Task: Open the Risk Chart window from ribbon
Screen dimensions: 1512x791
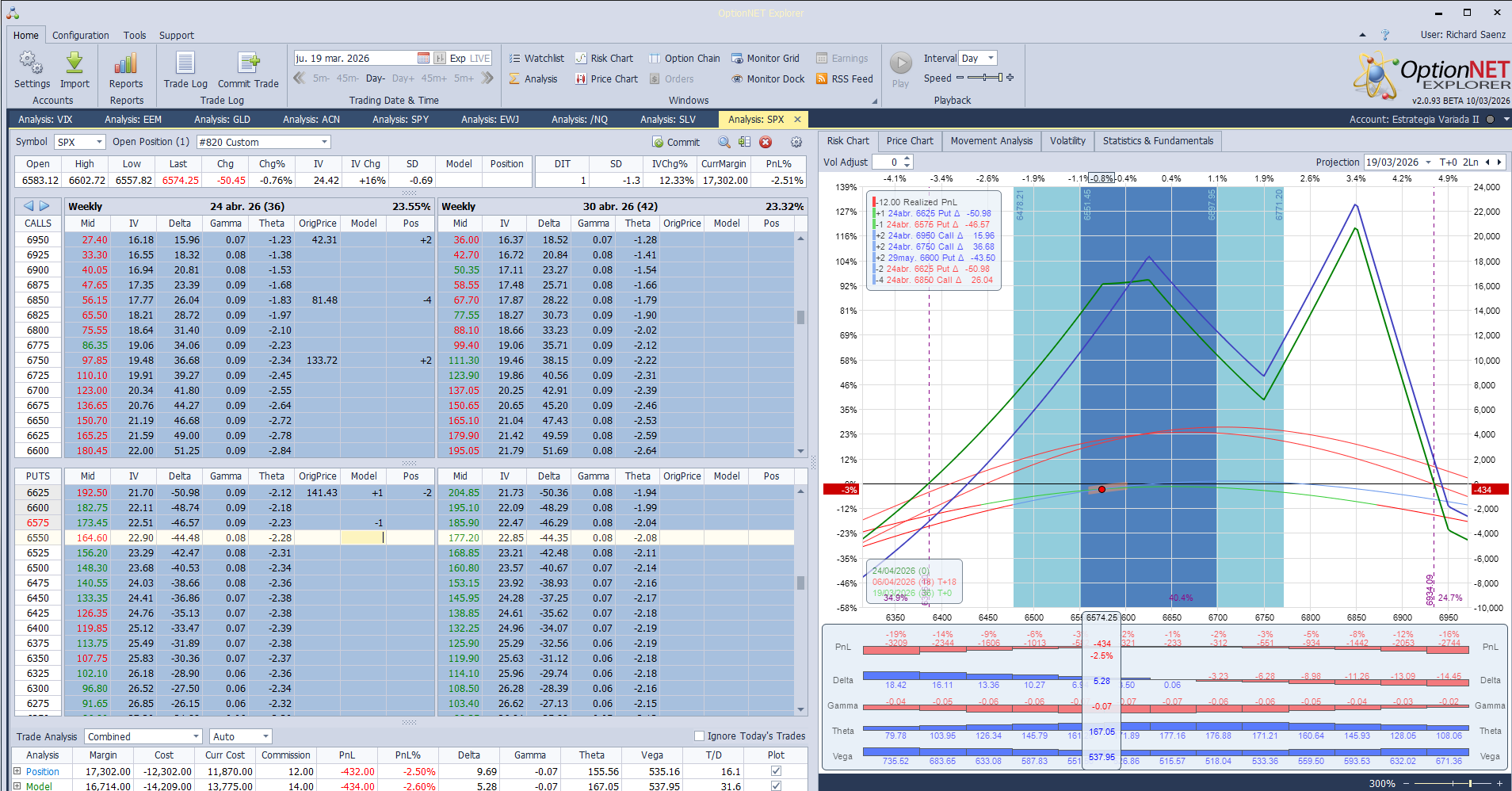Action: (604, 58)
